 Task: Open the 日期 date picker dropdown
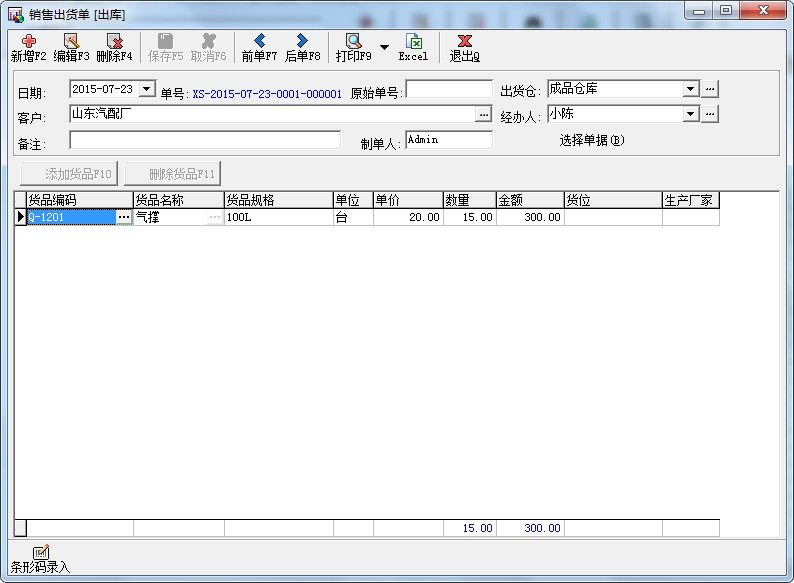(147, 89)
